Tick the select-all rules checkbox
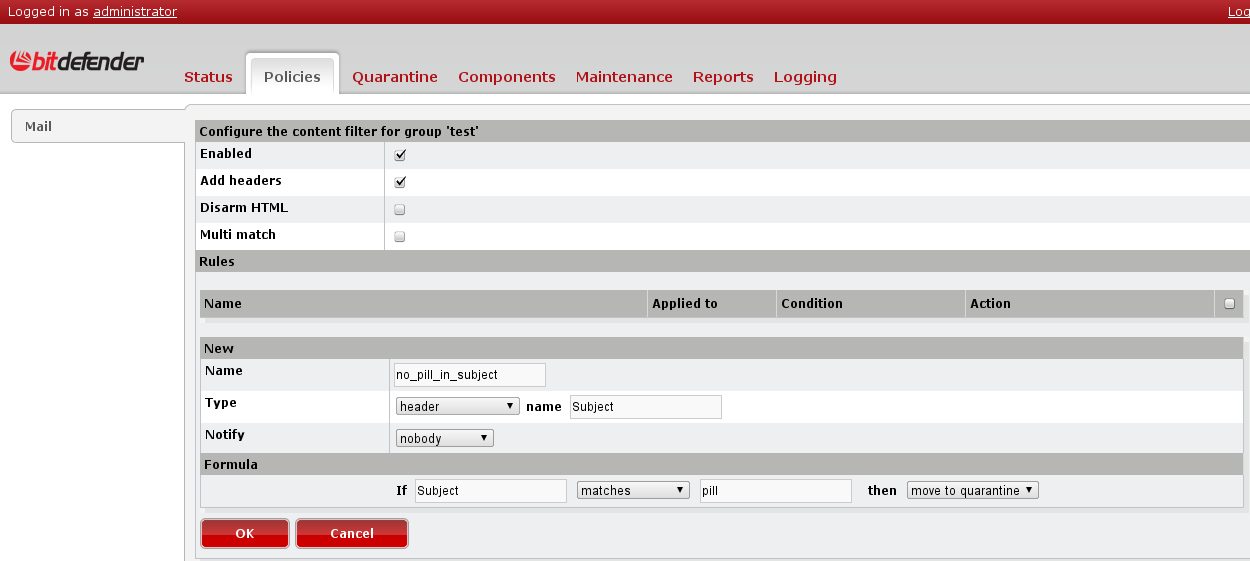 1229,304
